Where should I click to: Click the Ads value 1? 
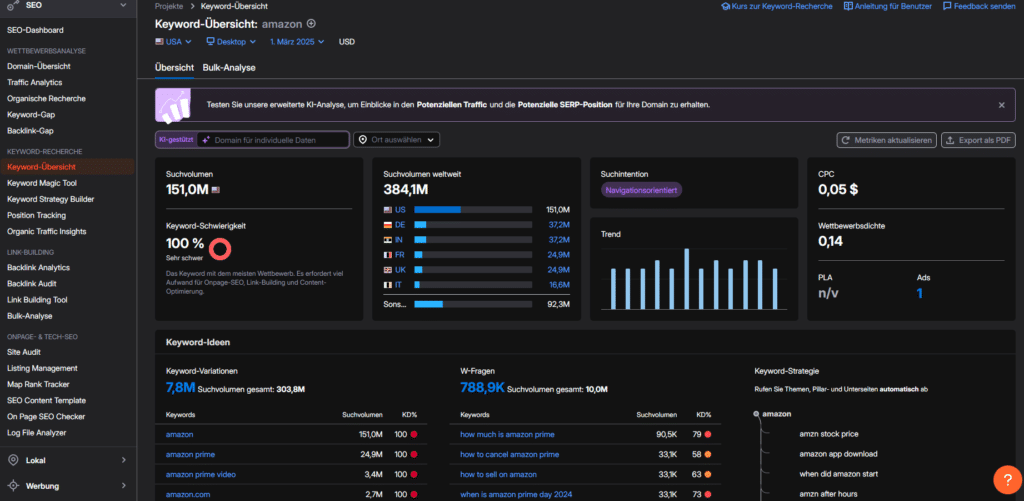coord(920,293)
